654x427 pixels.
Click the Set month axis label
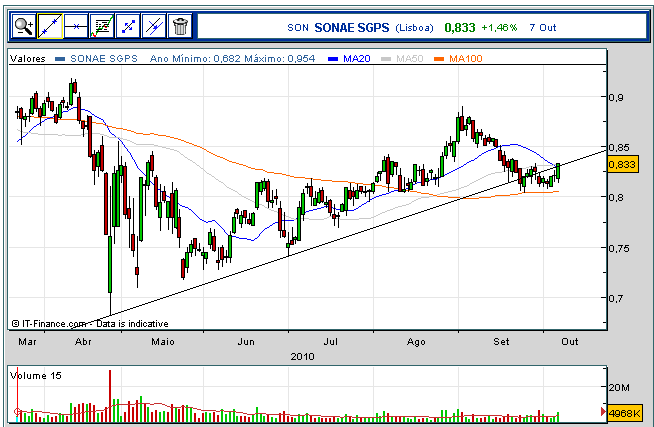(501, 342)
